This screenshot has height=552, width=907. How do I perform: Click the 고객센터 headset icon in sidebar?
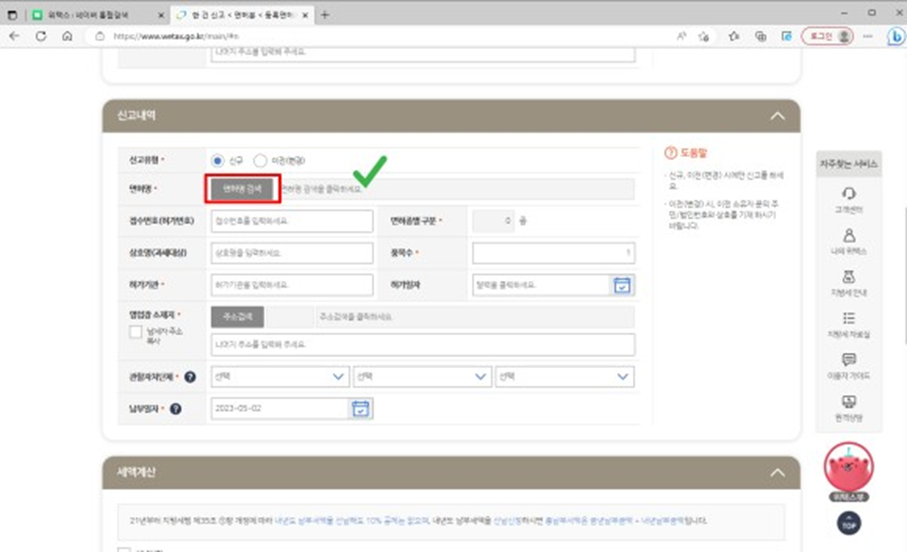tap(848, 194)
